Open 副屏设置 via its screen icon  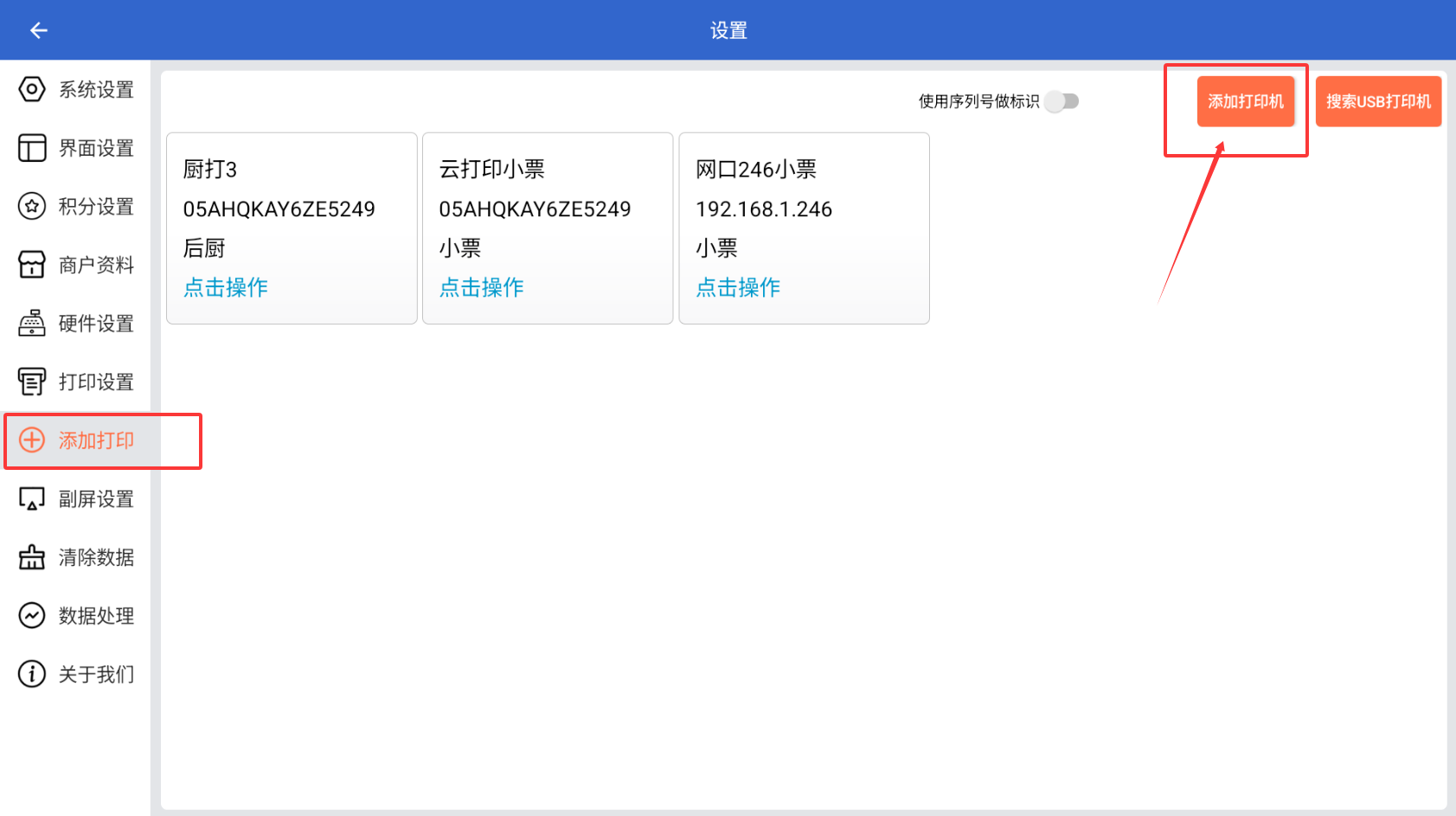(32, 498)
